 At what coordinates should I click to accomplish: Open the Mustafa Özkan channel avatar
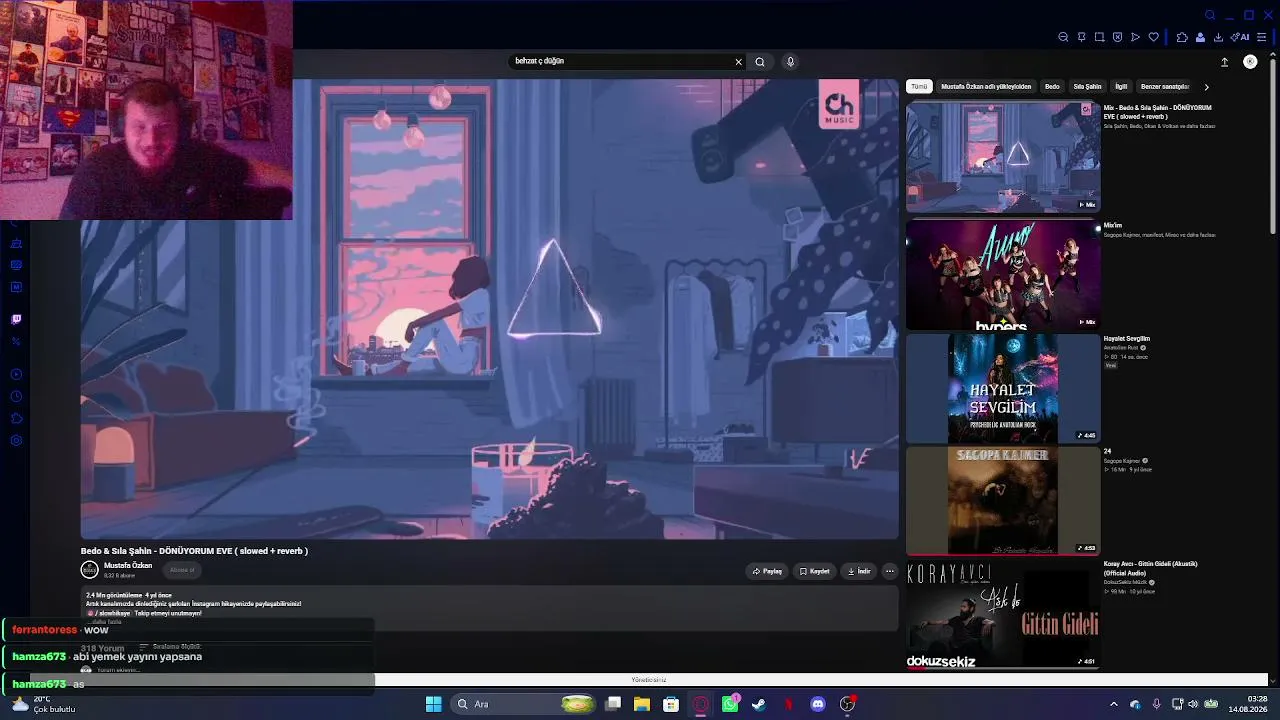click(90, 570)
